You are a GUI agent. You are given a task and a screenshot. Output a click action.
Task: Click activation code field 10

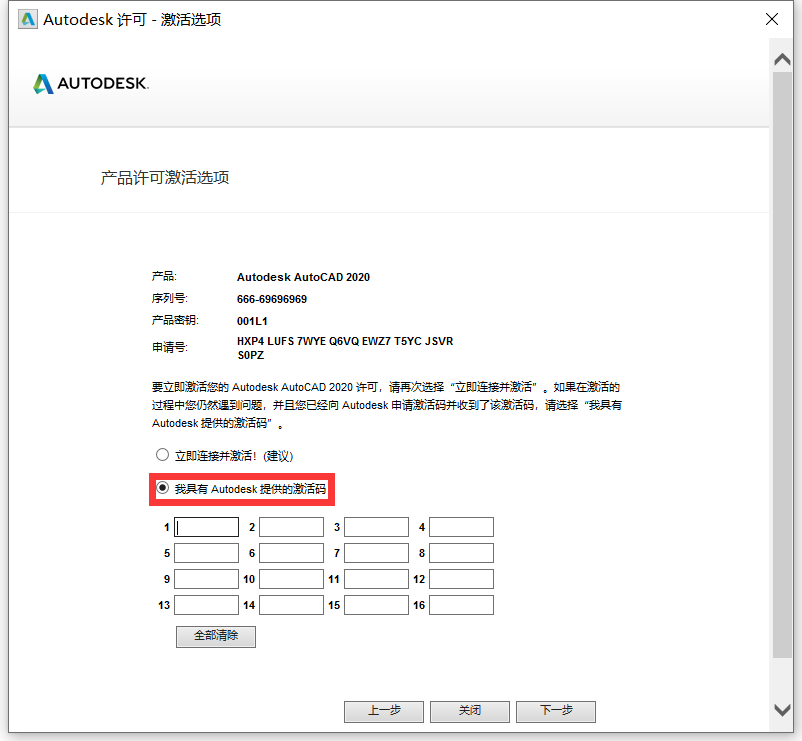tap(291, 579)
